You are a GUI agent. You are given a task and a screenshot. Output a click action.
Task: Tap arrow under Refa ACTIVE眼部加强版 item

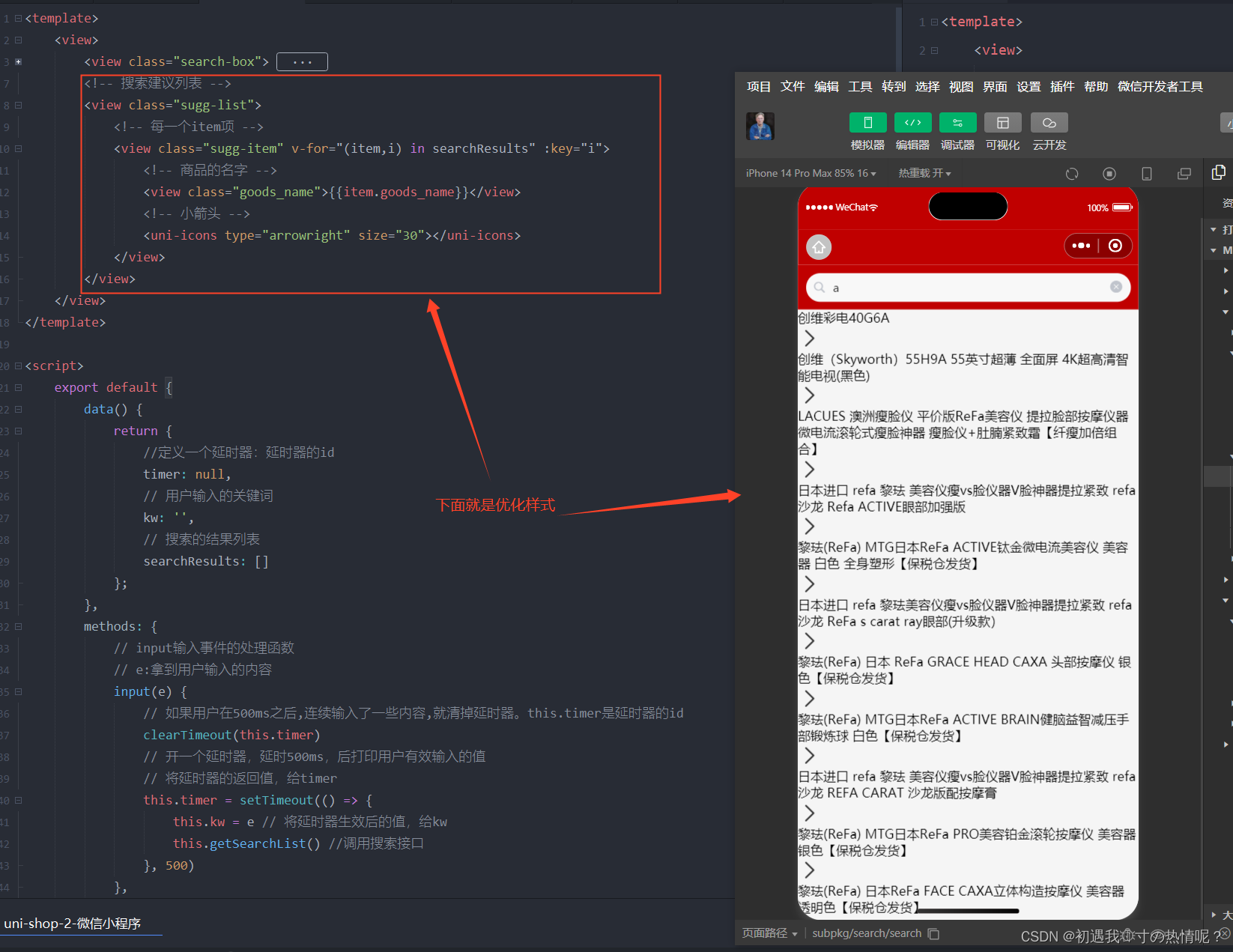pyautogui.click(x=809, y=526)
